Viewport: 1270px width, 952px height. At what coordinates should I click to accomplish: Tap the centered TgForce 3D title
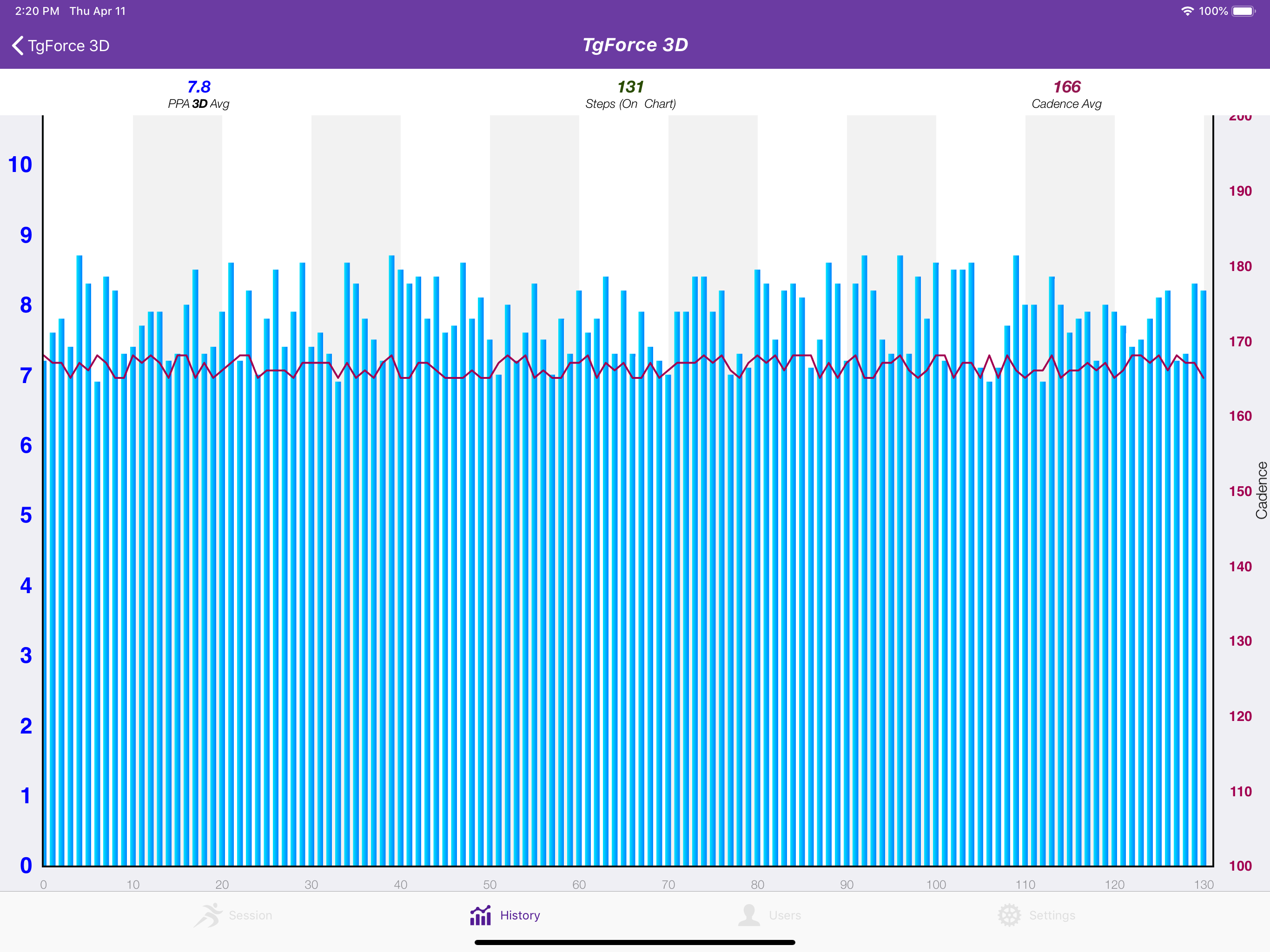coord(635,45)
